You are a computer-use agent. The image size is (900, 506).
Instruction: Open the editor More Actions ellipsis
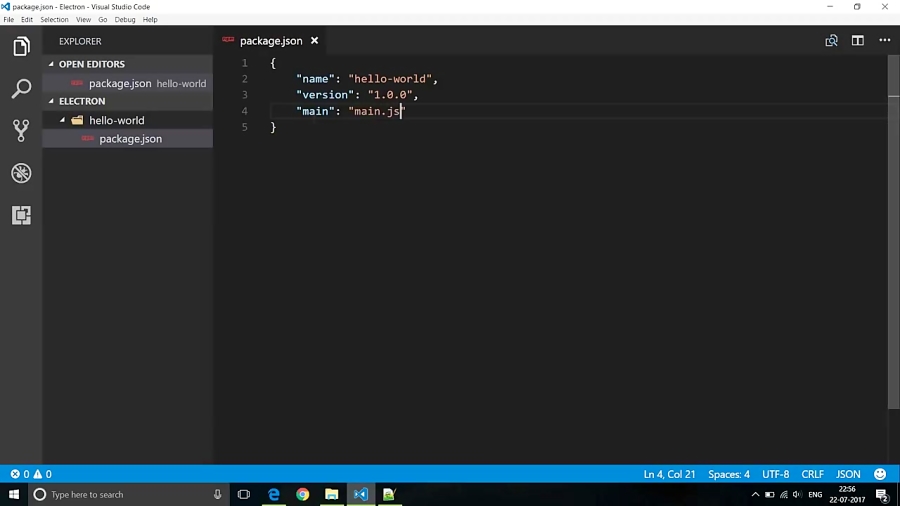click(x=884, y=41)
